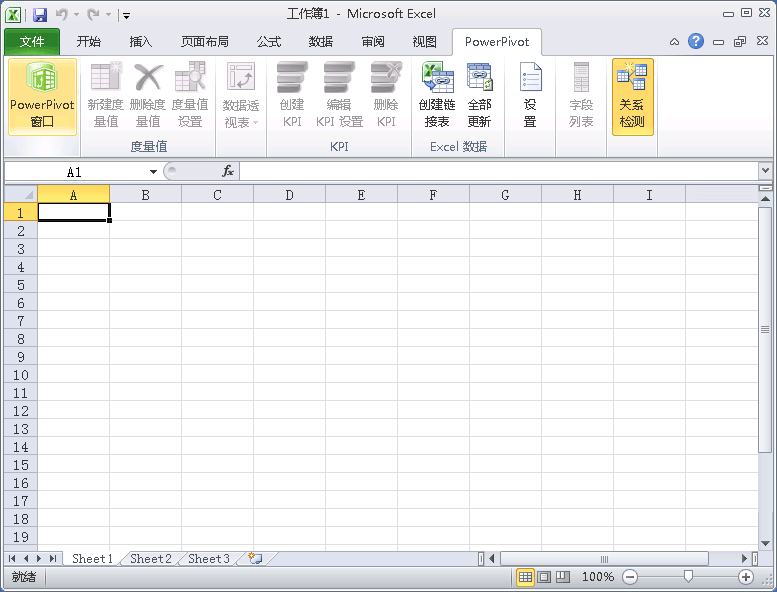Click the horizontal scrollbar left arrow
The height and width of the screenshot is (592, 777).
tap(492, 559)
